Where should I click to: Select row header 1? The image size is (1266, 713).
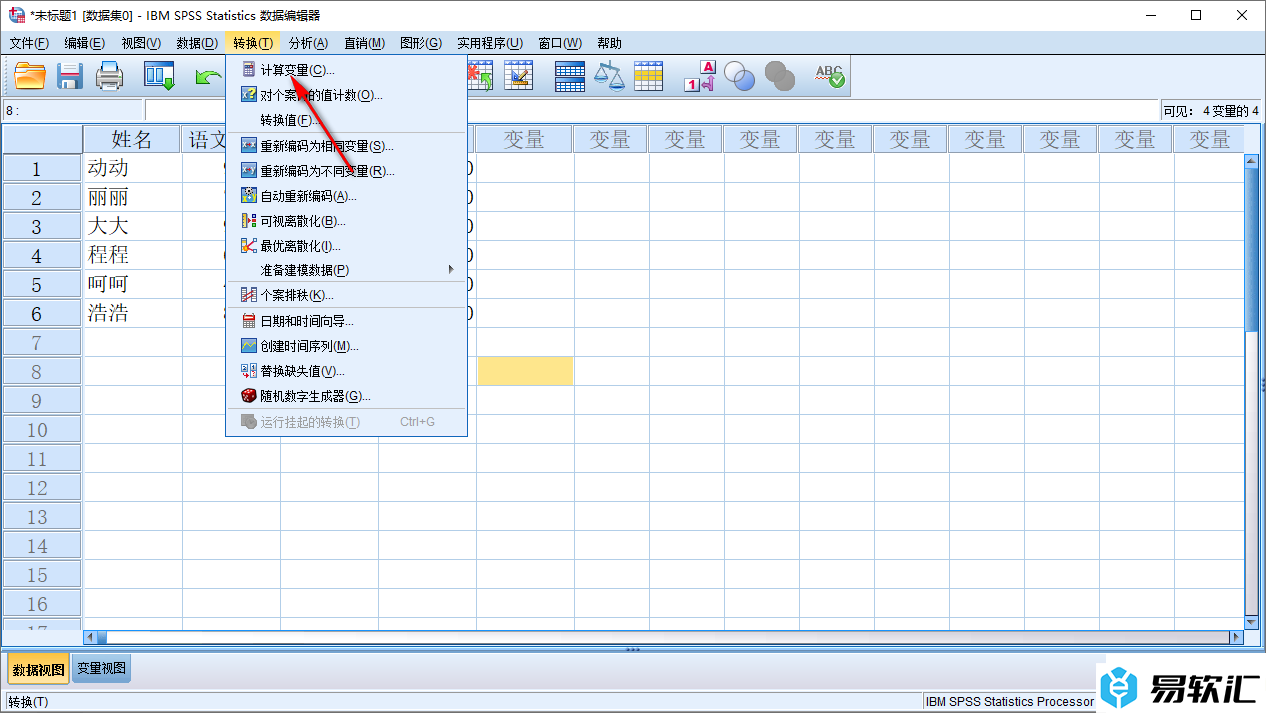click(42, 168)
